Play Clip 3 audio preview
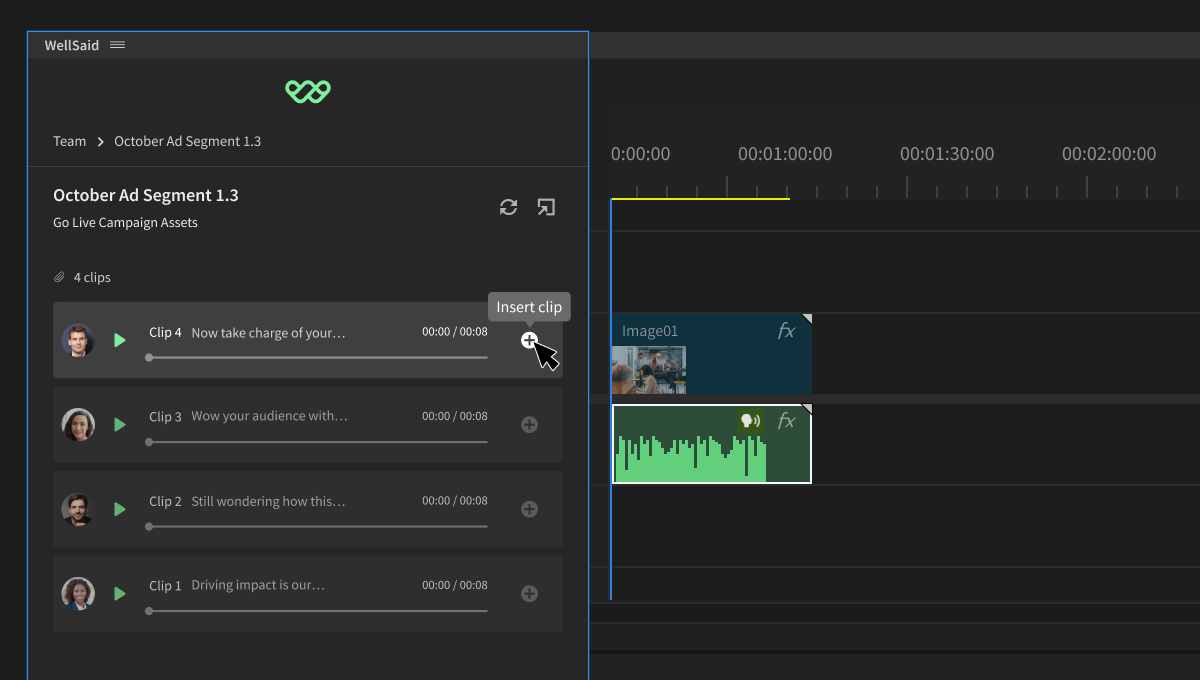The width and height of the screenshot is (1200, 680). click(x=120, y=425)
